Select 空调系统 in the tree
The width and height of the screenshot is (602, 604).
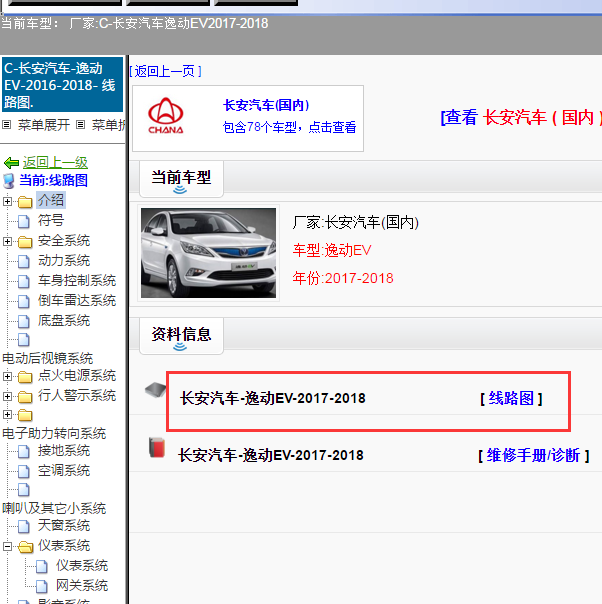(x=64, y=471)
